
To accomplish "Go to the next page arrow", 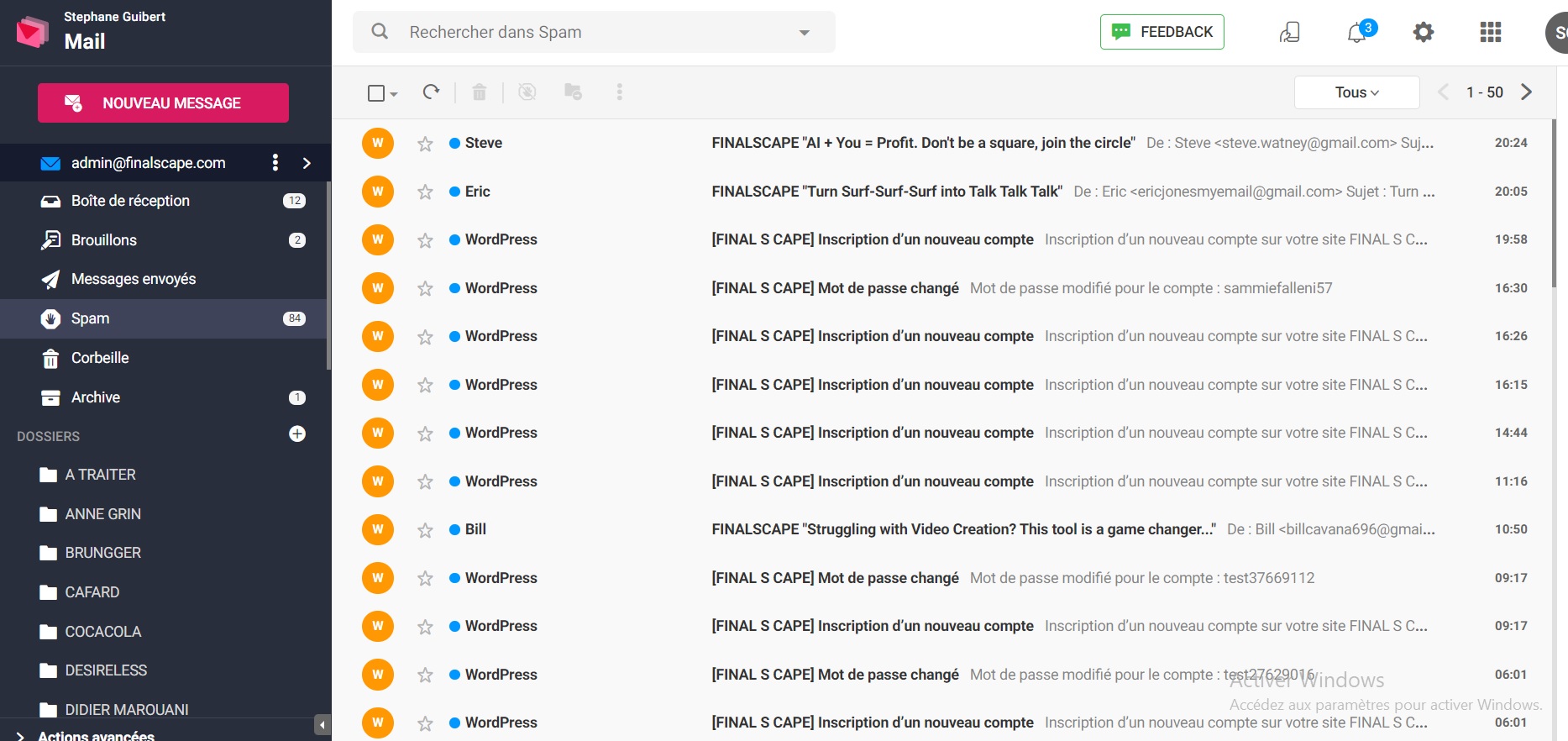I will point(1527,92).
